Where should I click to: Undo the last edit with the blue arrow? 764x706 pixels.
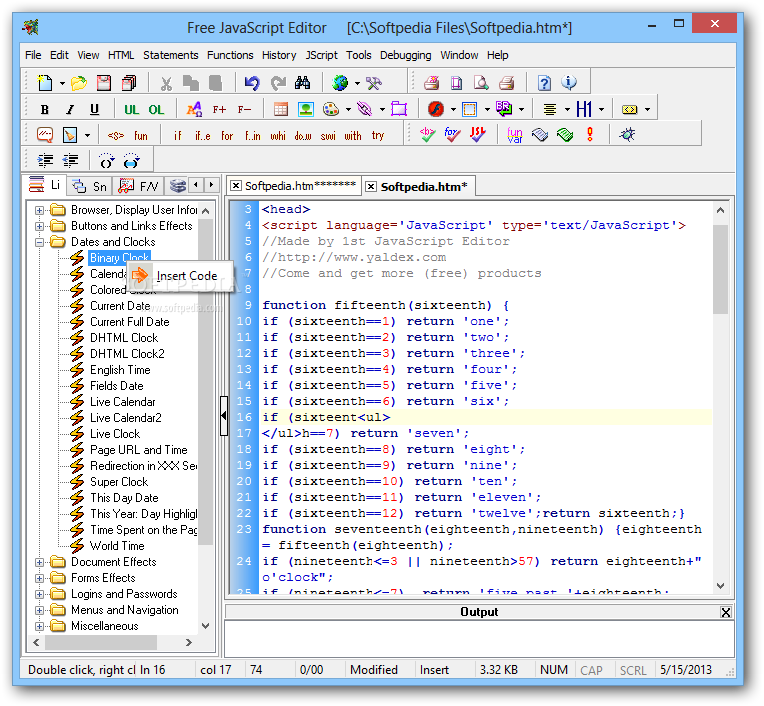252,83
